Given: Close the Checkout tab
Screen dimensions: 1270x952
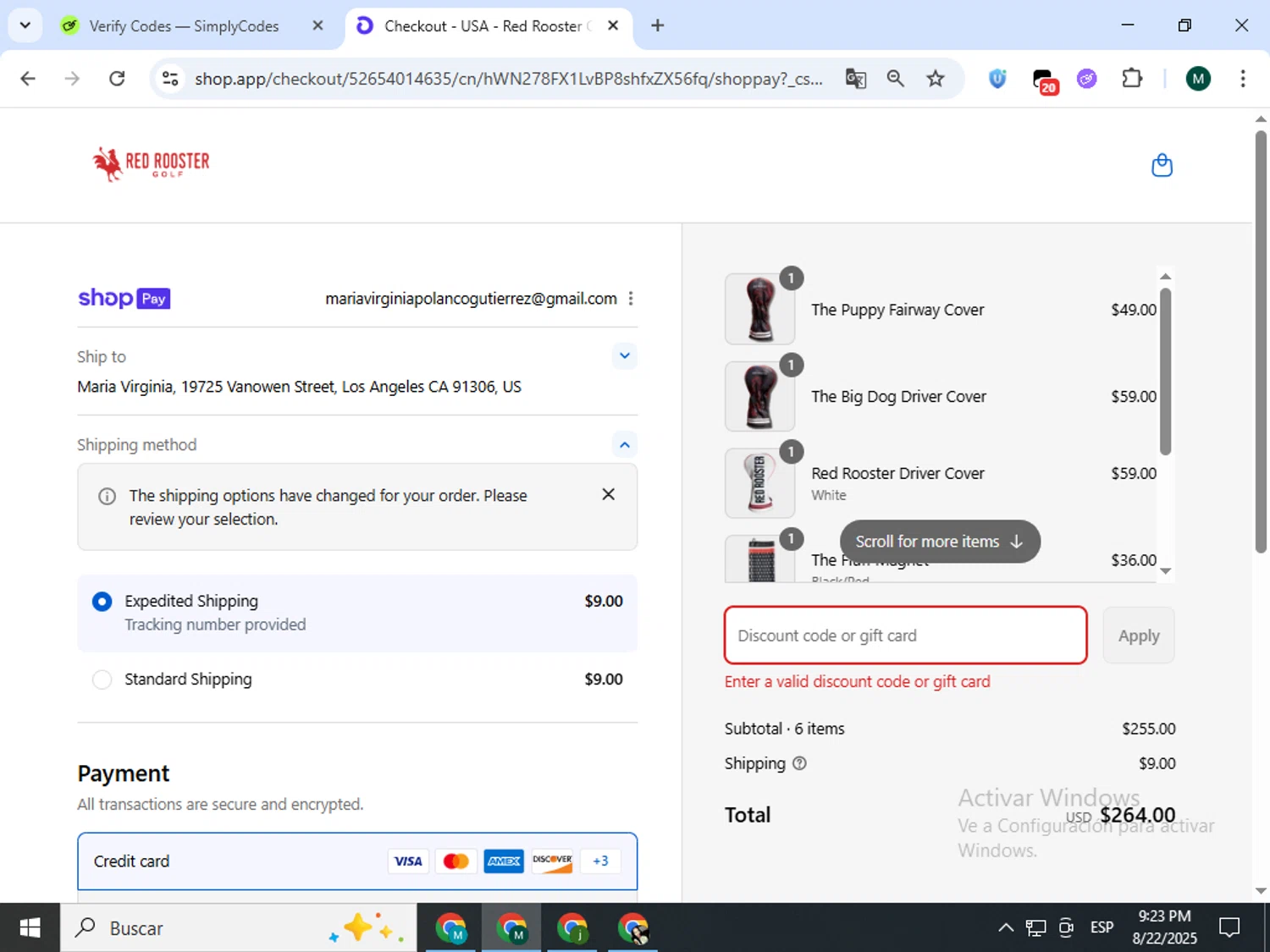Looking at the screenshot, I should 613,25.
